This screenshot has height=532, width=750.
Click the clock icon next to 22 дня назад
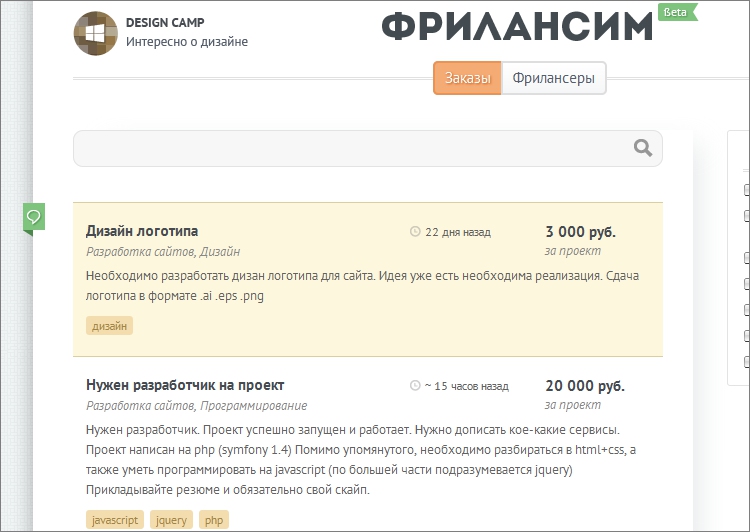pyautogui.click(x=415, y=232)
